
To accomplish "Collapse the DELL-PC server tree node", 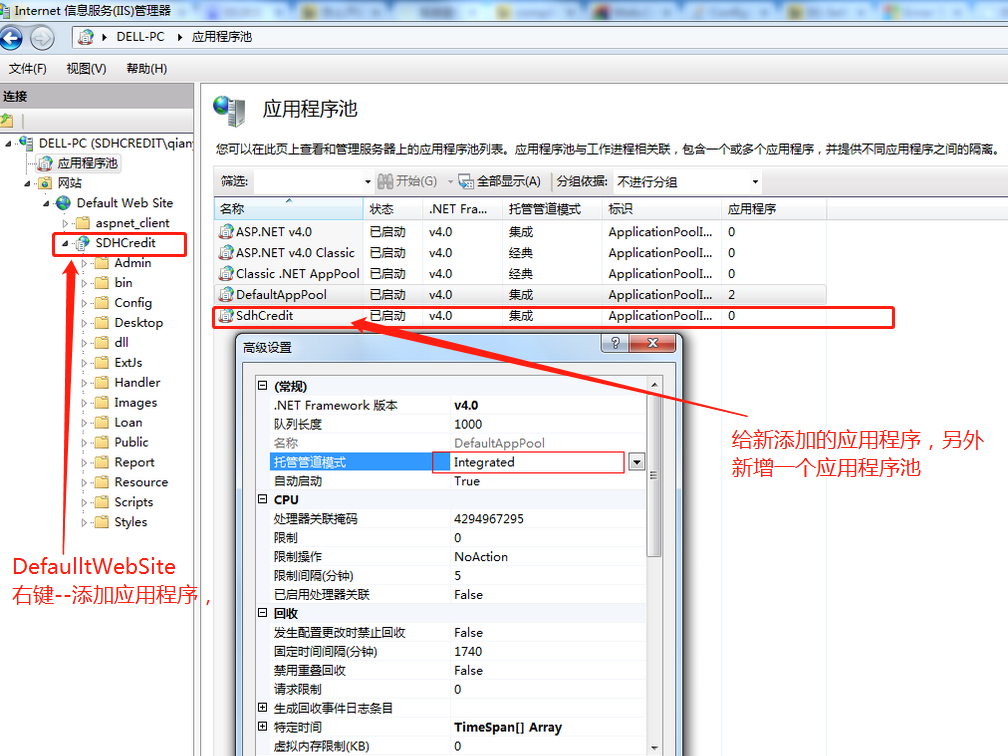I will (8, 143).
